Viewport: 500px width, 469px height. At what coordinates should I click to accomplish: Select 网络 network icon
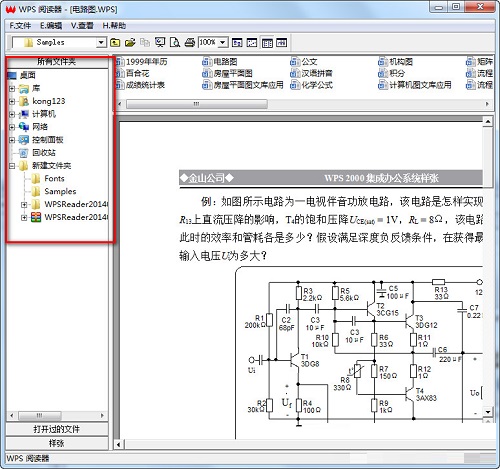pyautogui.click(x=24, y=127)
